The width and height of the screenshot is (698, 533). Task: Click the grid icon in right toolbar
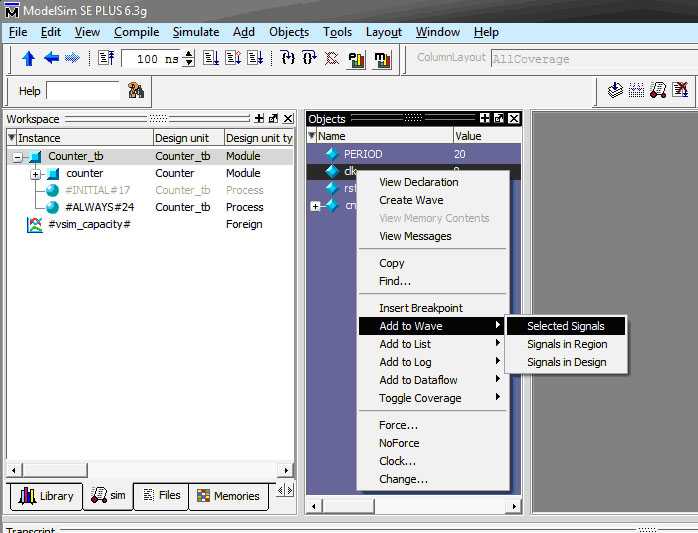(637, 90)
